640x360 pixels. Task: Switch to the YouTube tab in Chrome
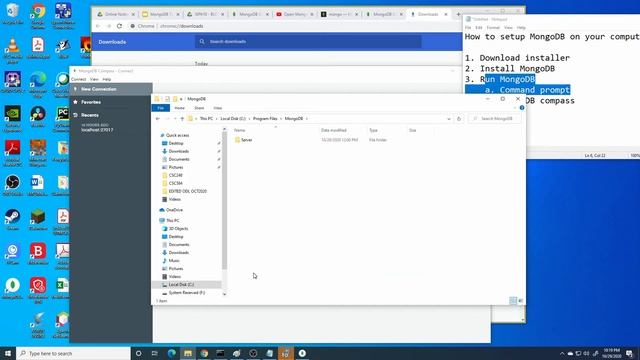(295, 14)
